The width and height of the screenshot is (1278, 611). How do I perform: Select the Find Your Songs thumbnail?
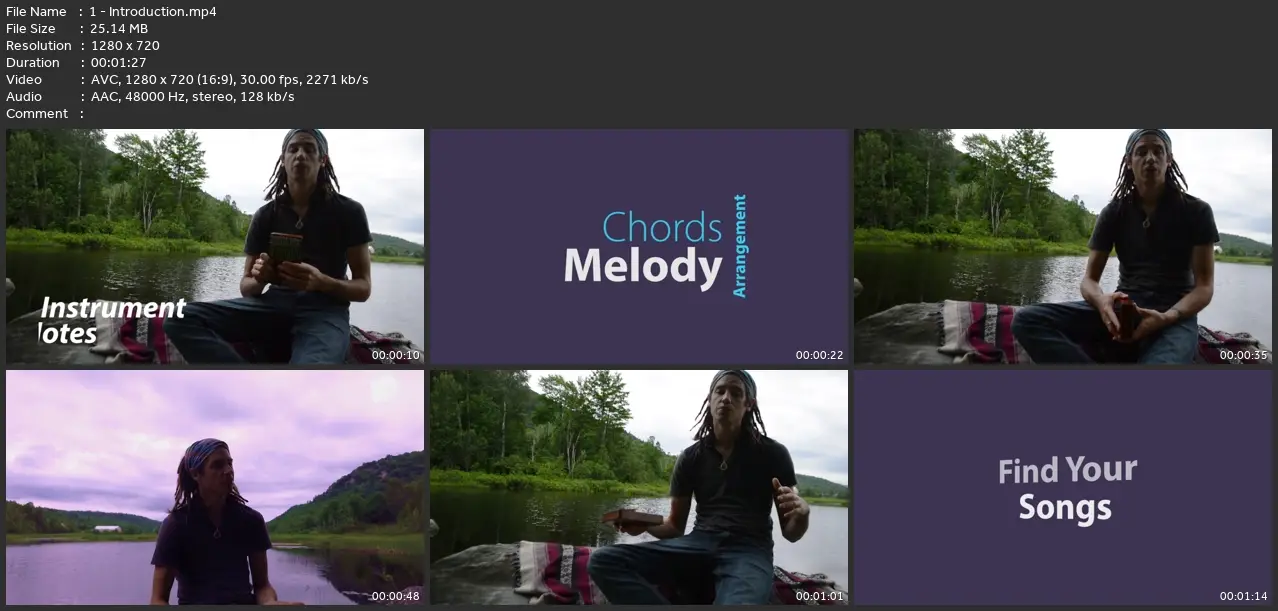tap(1063, 488)
